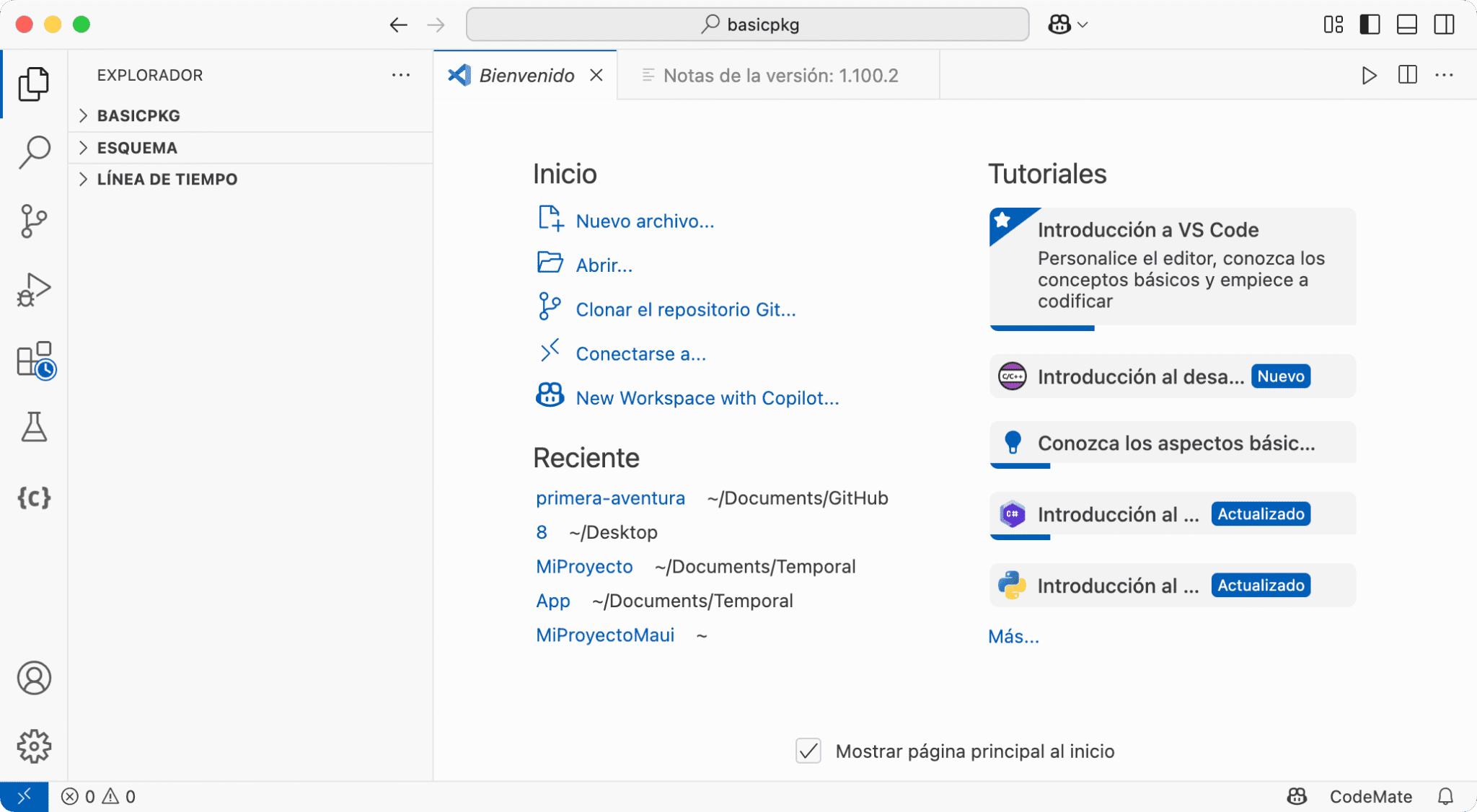Open Run and Debug view
The image size is (1477, 812).
coord(34,288)
